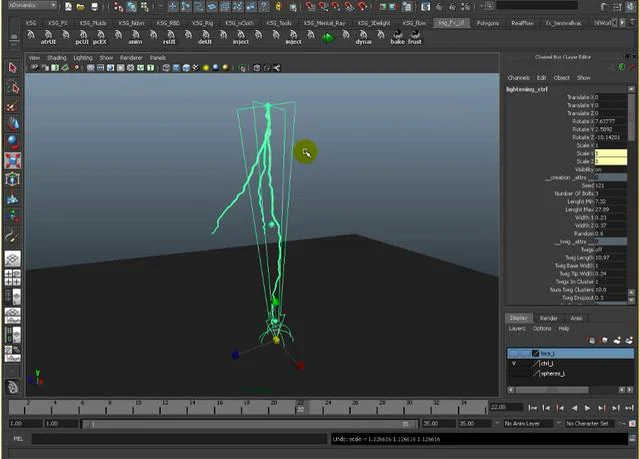Activate the Rotate tool sphere icon
Viewport: 640px width, 459px height.
[13, 142]
